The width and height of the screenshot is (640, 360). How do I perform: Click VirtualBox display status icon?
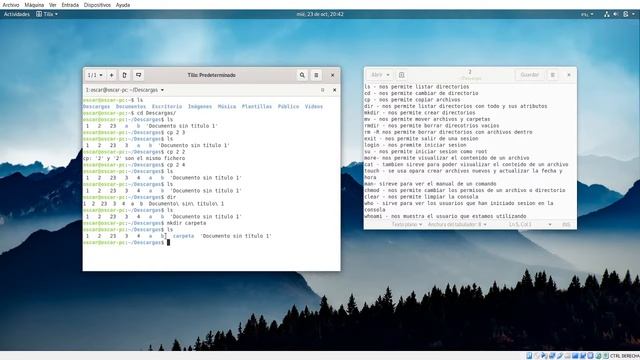click(575, 356)
